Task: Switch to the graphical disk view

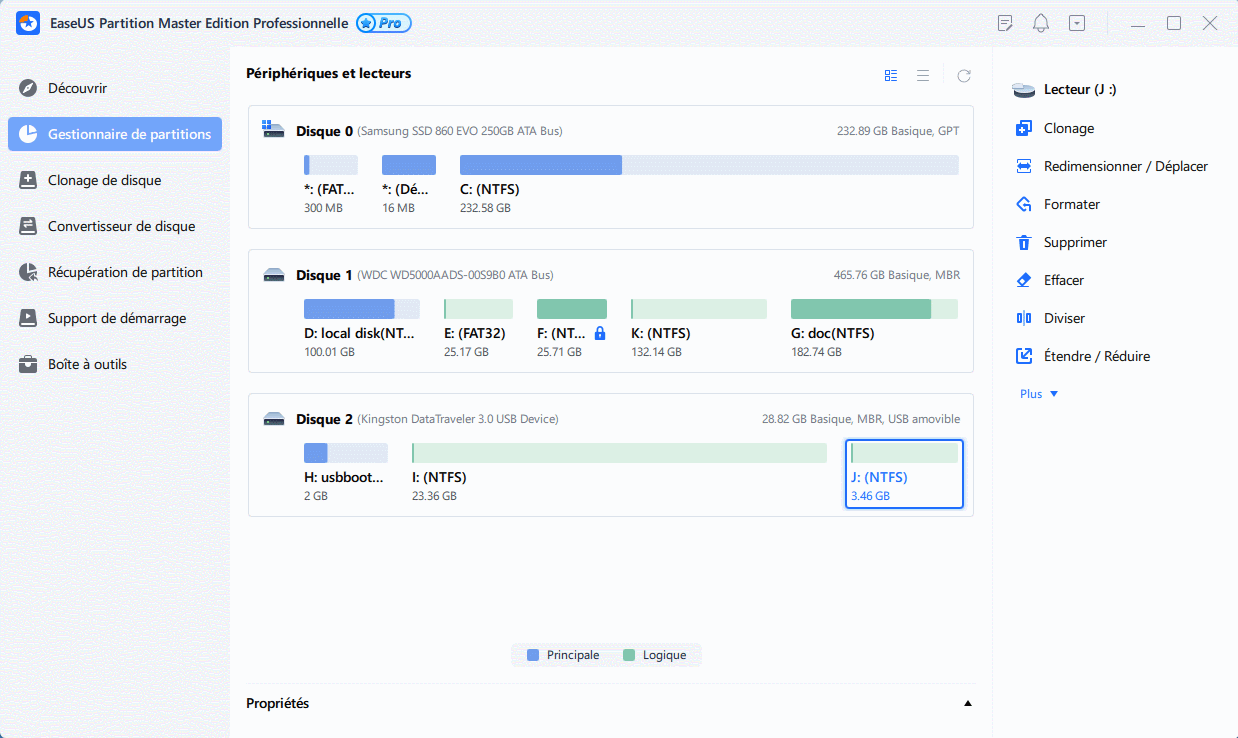Action: point(891,75)
